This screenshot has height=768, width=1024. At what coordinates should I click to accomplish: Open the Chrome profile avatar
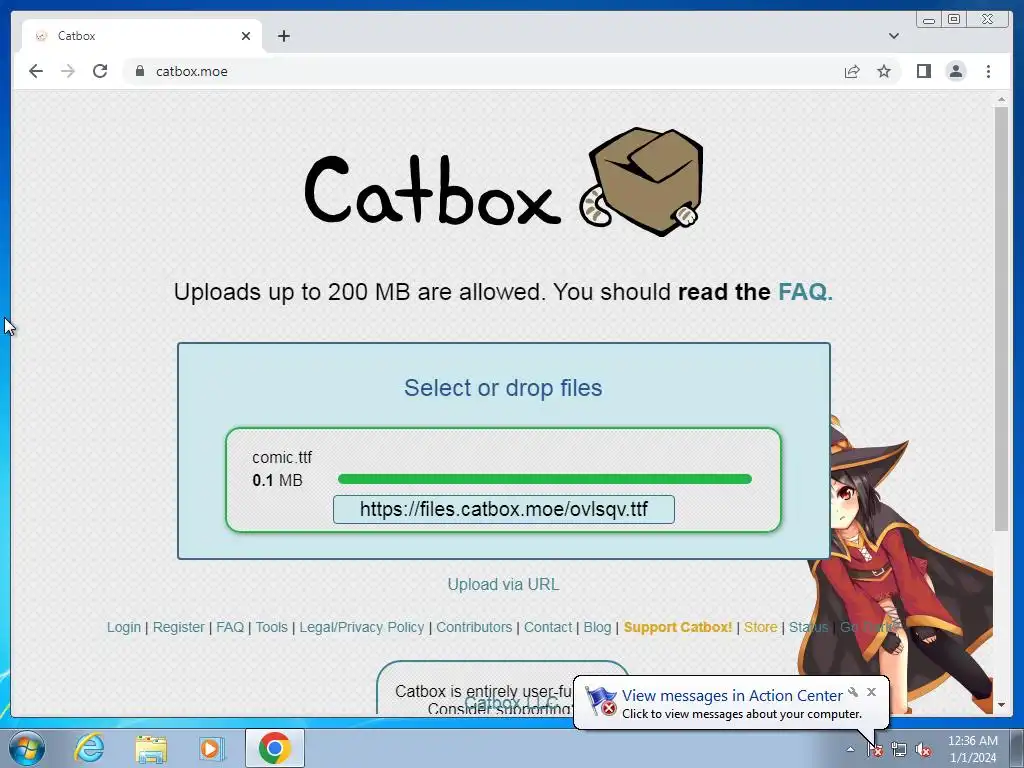tap(956, 71)
